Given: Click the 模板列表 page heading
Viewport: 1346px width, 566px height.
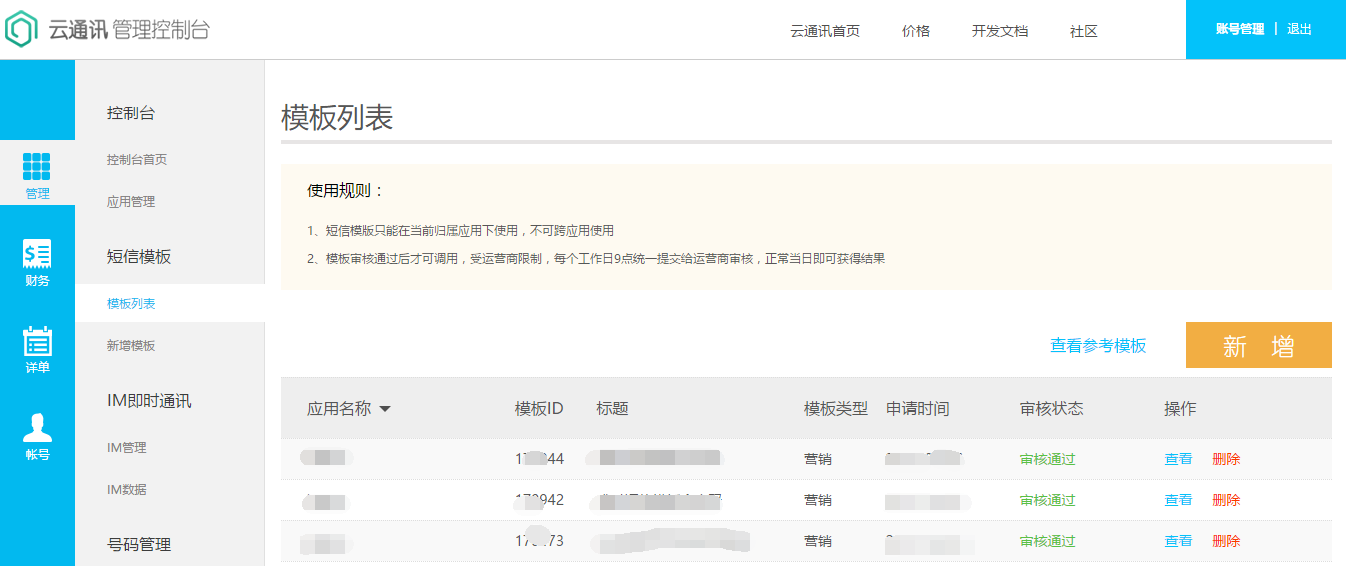Looking at the screenshot, I should [x=338, y=117].
